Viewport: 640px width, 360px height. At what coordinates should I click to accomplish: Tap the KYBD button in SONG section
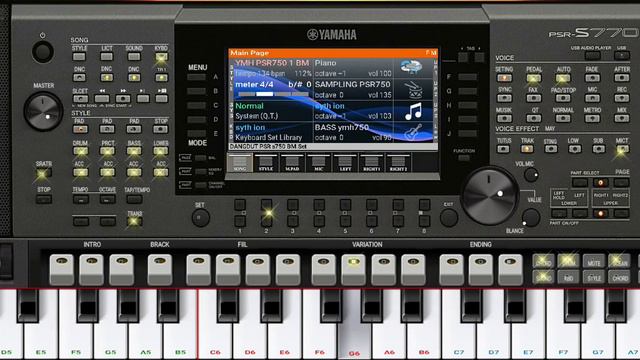point(161,57)
